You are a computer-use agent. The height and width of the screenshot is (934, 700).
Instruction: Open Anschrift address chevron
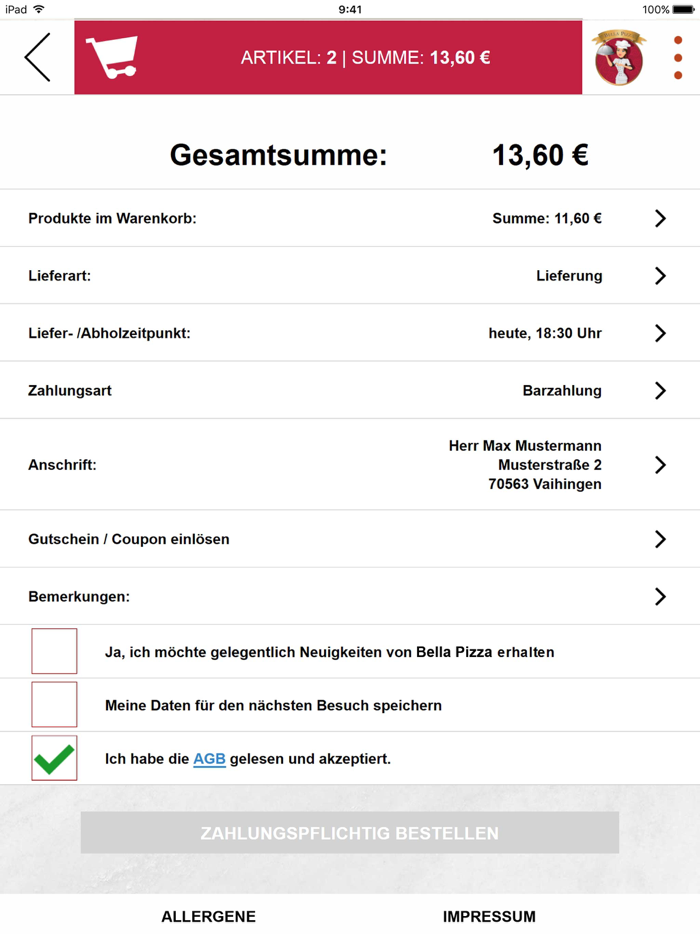(x=660, y=465)
